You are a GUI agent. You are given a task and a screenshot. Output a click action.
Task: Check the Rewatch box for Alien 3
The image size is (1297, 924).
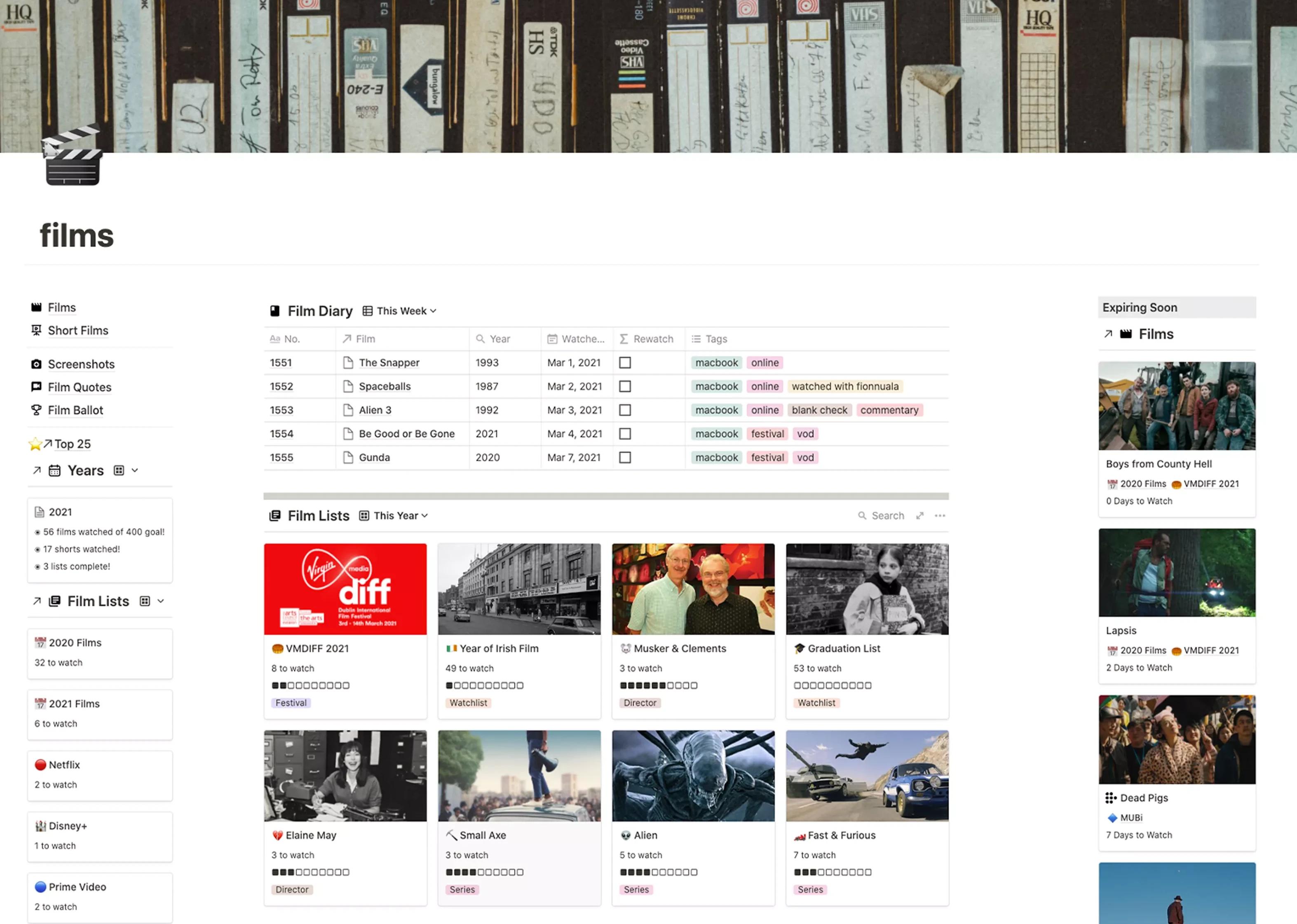click(625, 409)
